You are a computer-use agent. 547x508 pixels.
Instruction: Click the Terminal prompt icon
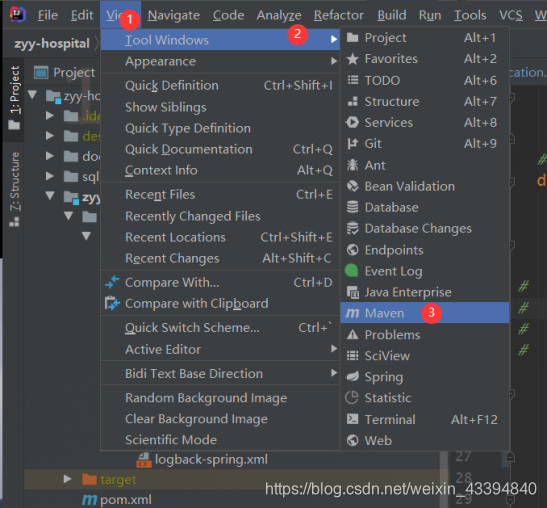pyautogui.click(x=353, y=419)
